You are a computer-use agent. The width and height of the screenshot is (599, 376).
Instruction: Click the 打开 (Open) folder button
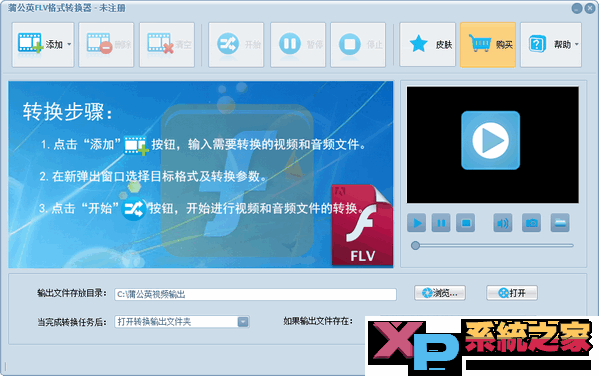click(x=512, y=293)
